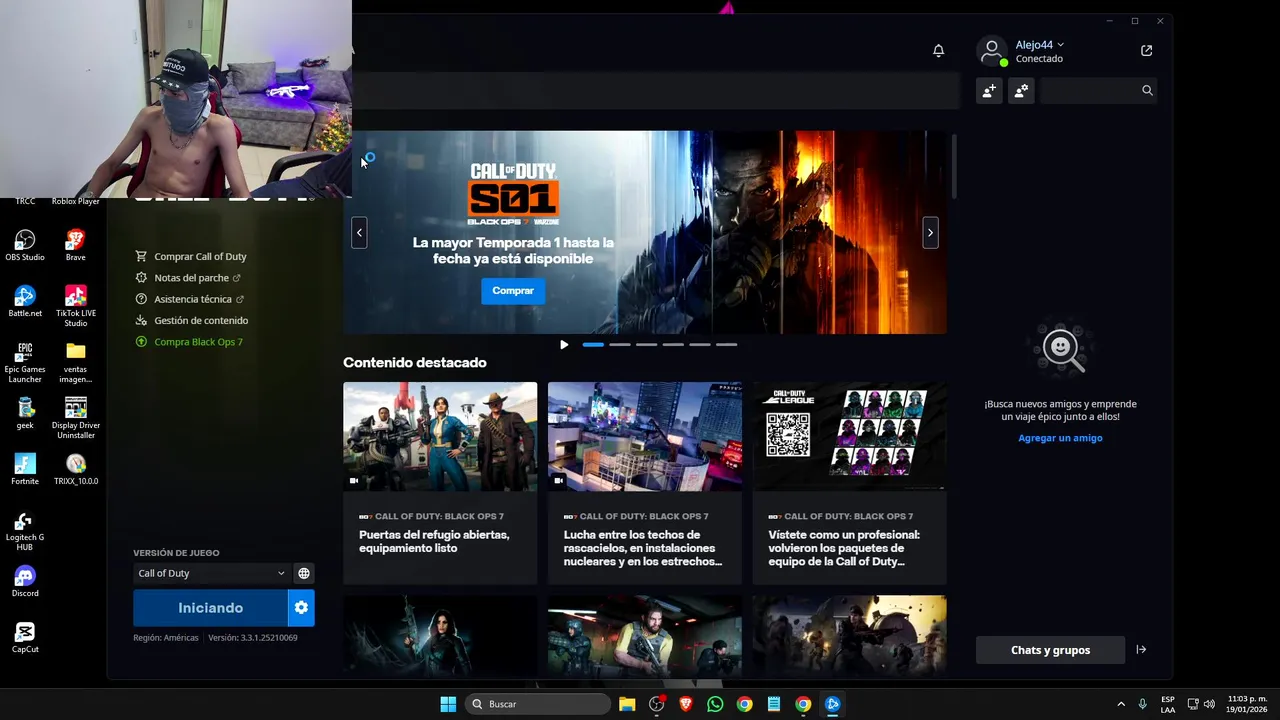The width and height of the screenshot is (1280, 720).
Task: Select the third carousel indicator
Action: pyautogui.click(x=646, y=345)
